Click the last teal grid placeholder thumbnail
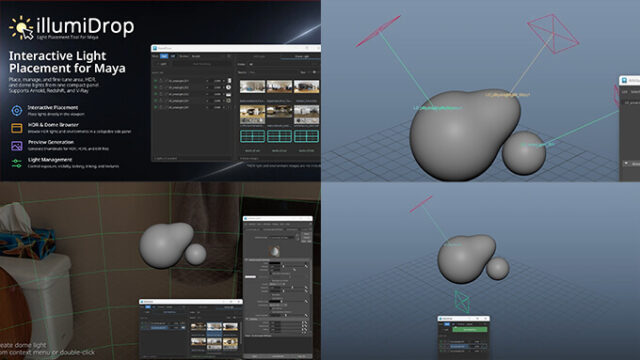This screenshot has width=640, height=360. (x=307, y=136)
